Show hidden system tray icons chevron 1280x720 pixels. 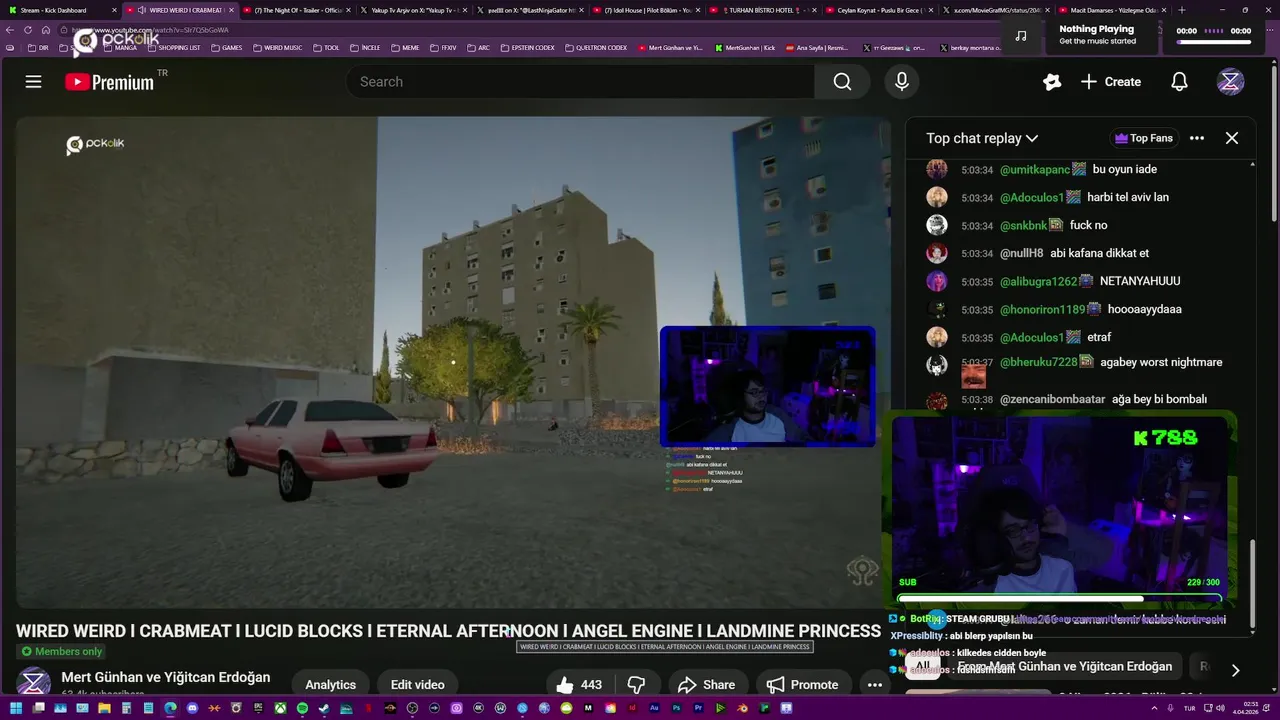[x=1154, y=708]
